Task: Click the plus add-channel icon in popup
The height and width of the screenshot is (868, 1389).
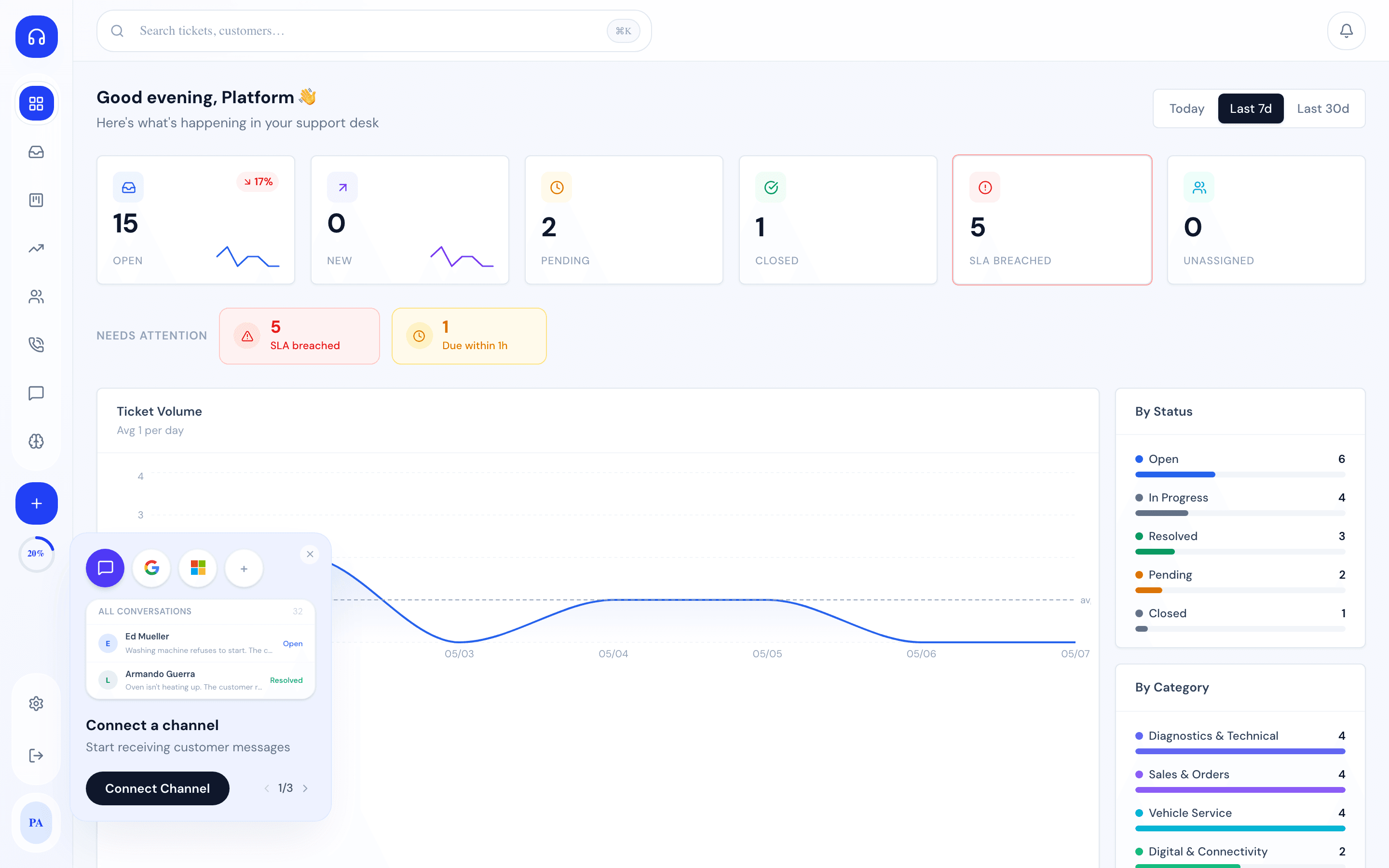Action: click(244, 569)
